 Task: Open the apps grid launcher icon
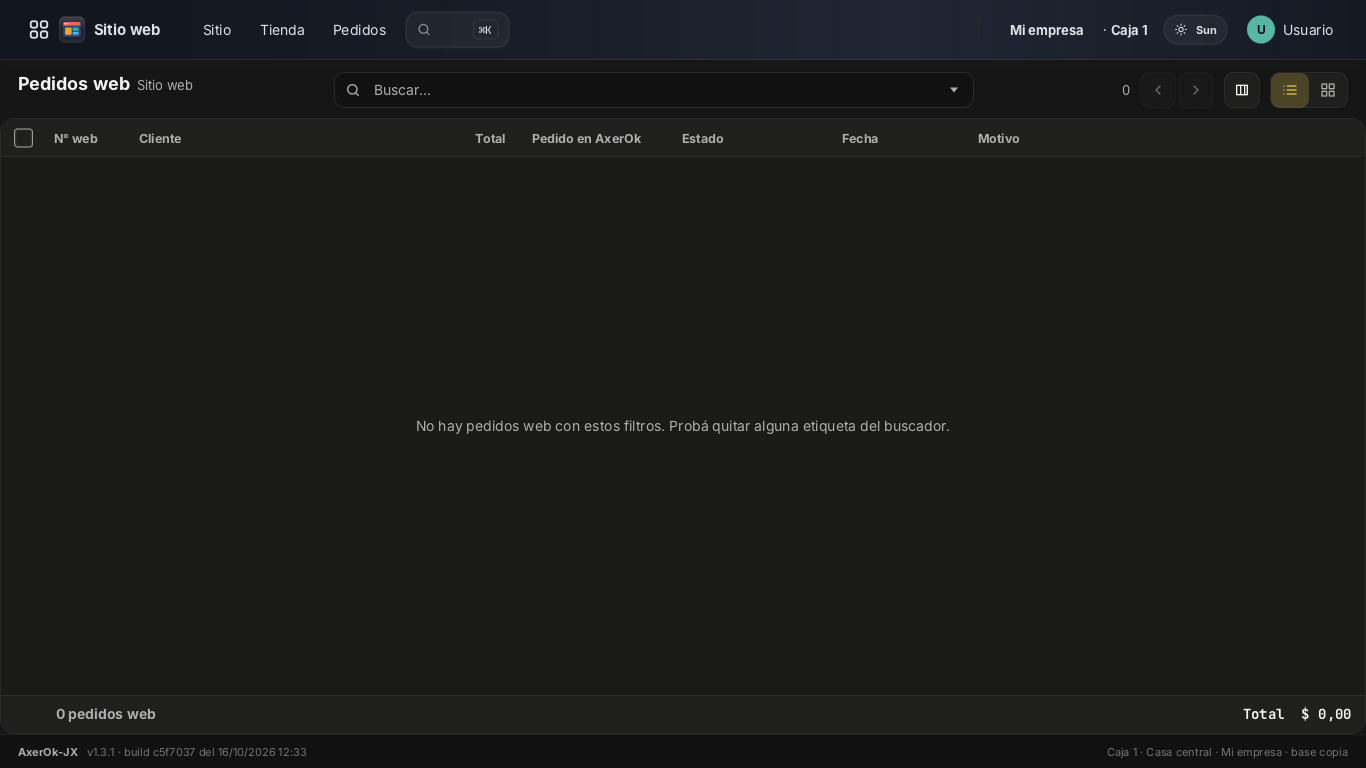coord(39,30)
